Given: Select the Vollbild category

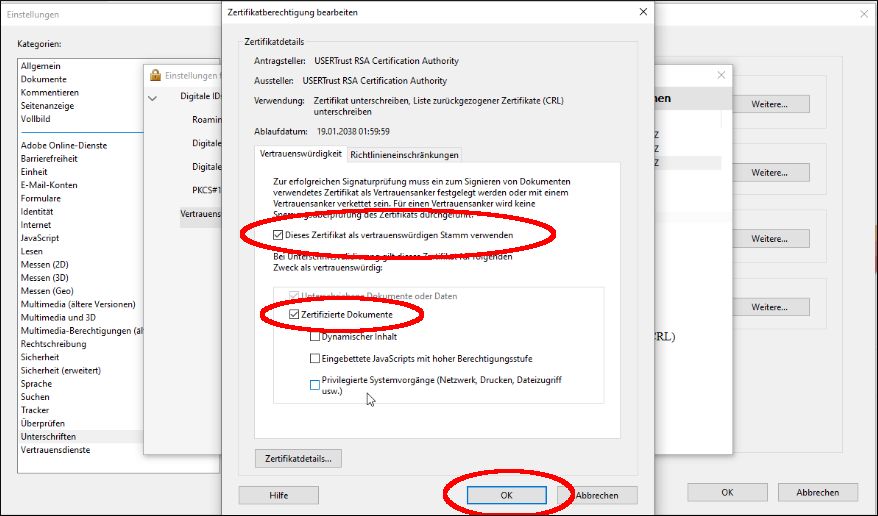Looking at the screenshot, I should click(x=36, y=119).
